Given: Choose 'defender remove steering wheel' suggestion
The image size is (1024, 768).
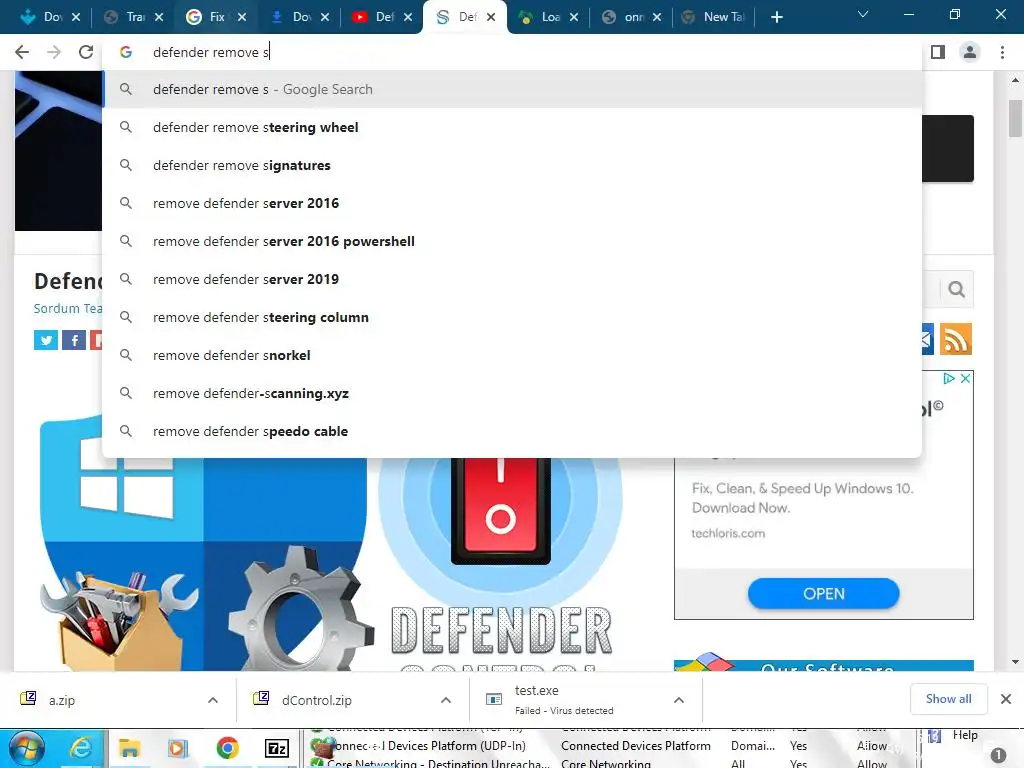Looking at the screenshot, I should click(x=512, y=127).
